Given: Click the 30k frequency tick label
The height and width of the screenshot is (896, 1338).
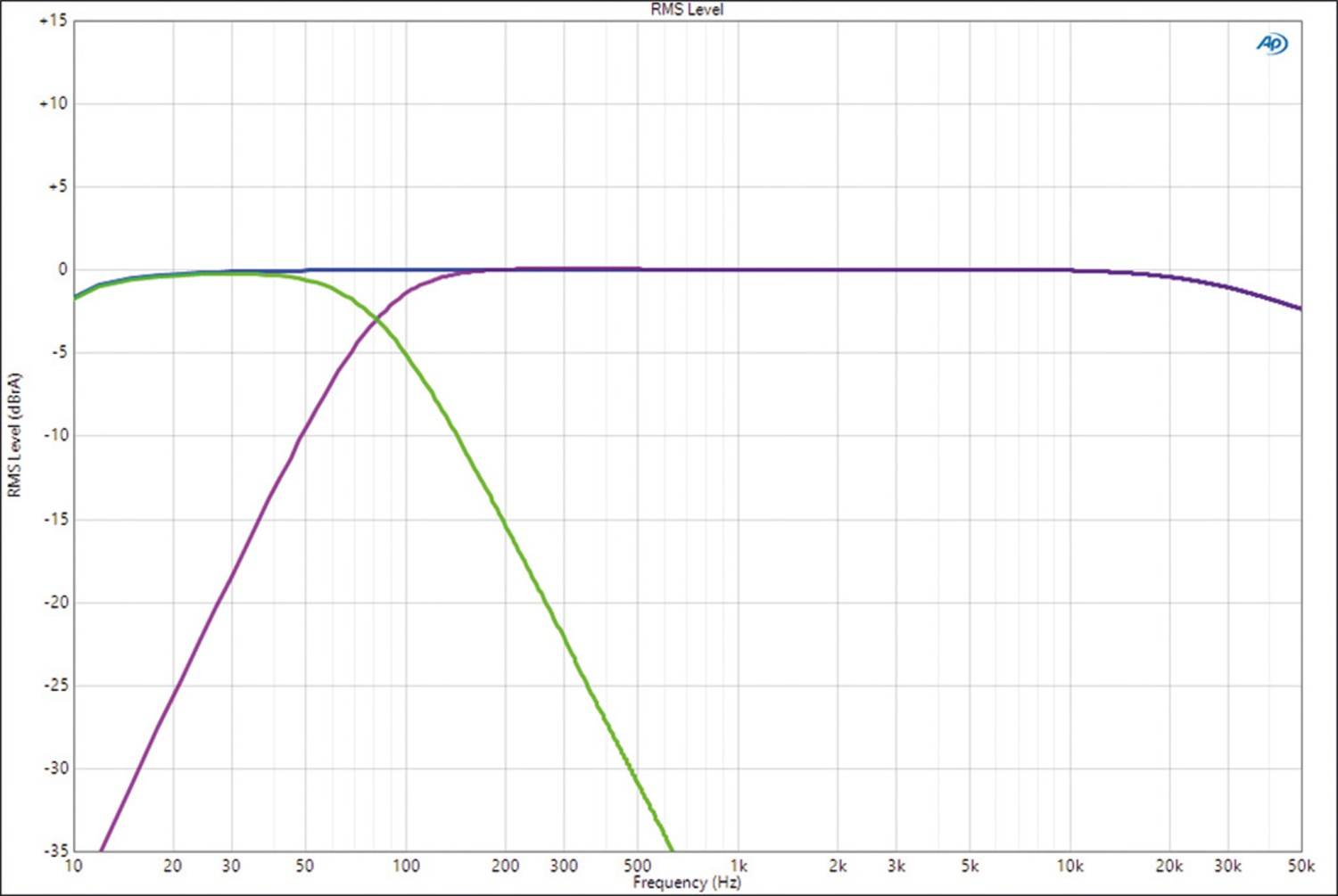Looking at the screenshot, I should (x=1228, y=866).
